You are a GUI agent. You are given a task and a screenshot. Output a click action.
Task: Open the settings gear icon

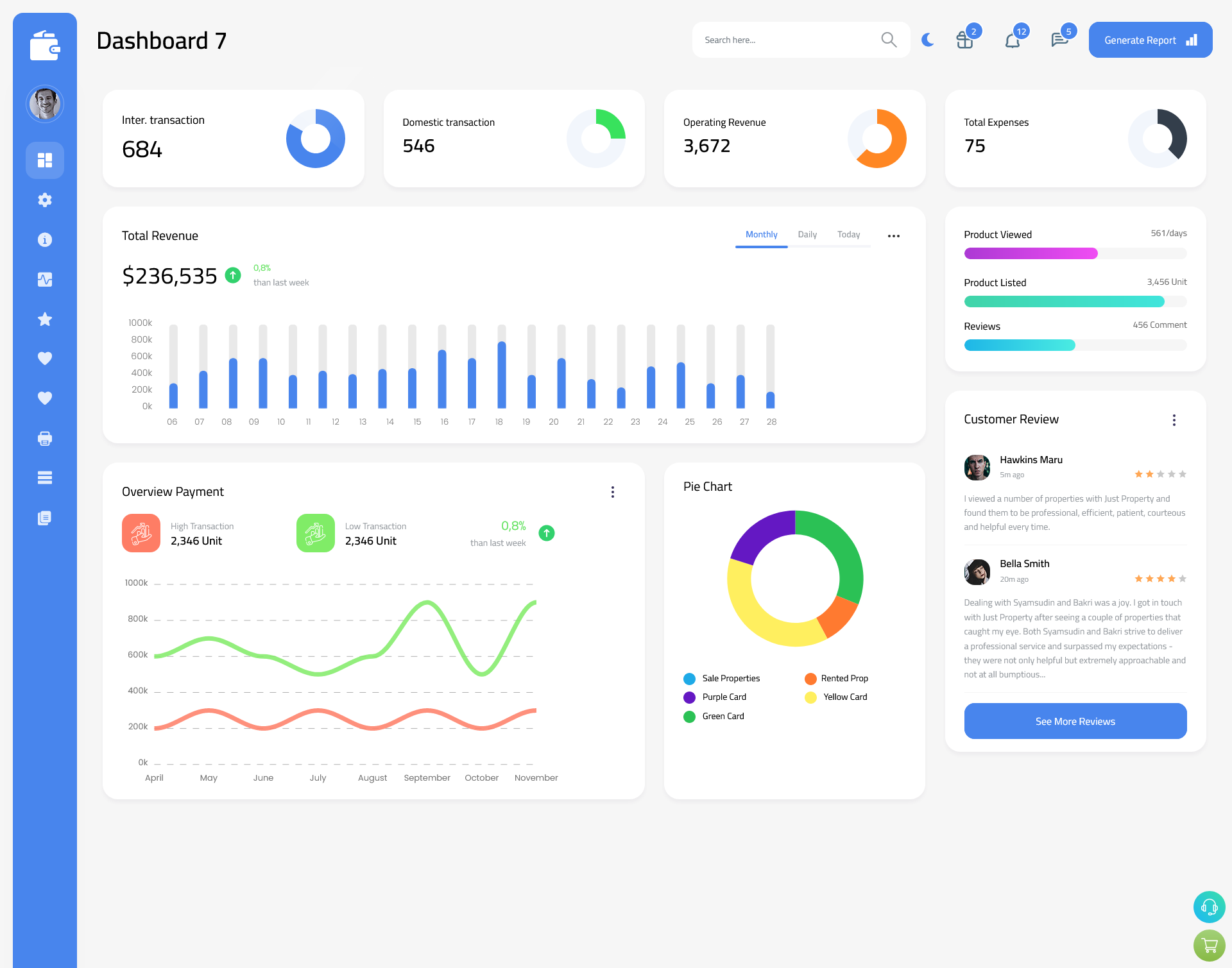(45, 199)
